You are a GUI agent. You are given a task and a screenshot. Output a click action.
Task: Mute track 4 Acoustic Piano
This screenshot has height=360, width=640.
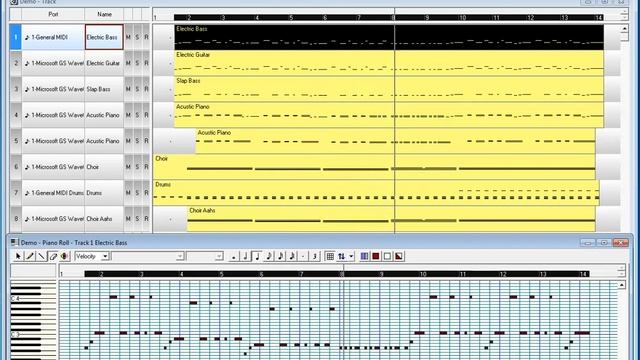(128, 115)
